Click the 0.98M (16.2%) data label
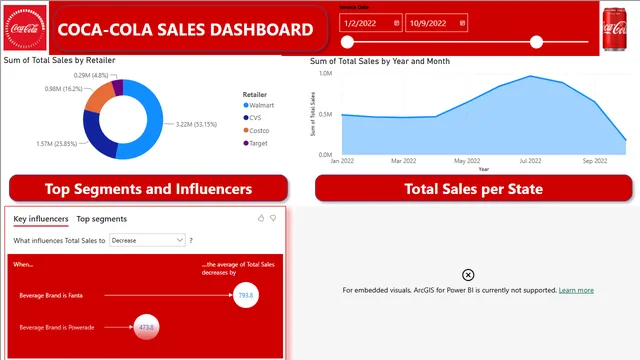640x360 pixels. 64,89
